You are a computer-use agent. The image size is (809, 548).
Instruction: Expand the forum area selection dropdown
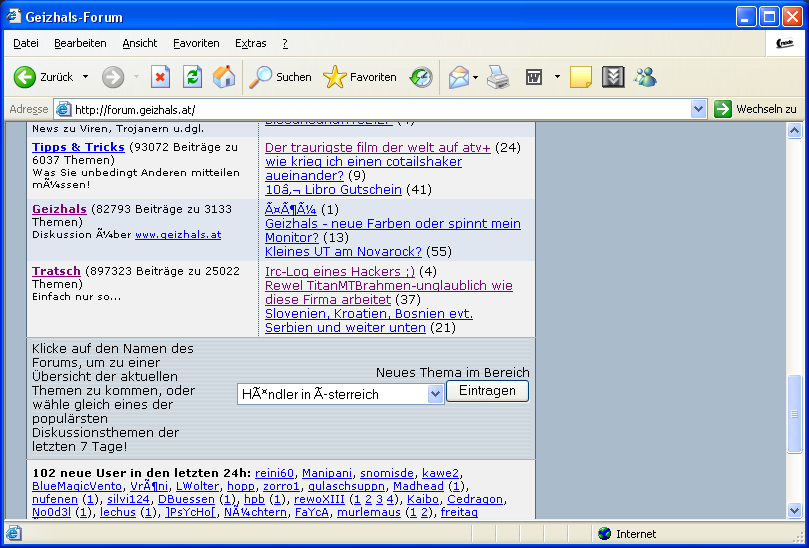pyautogui.click(x=435, y=394)
